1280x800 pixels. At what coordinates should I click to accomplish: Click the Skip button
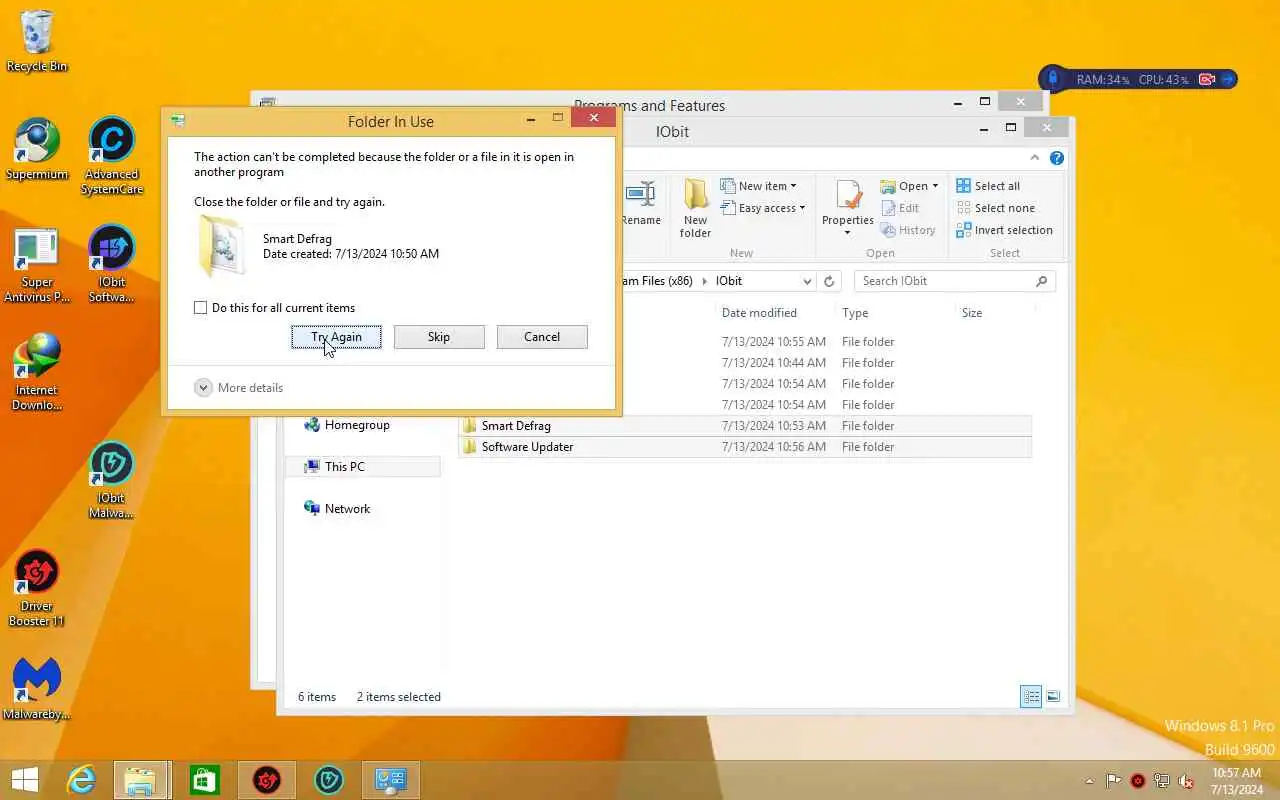(x=439, y=337)
